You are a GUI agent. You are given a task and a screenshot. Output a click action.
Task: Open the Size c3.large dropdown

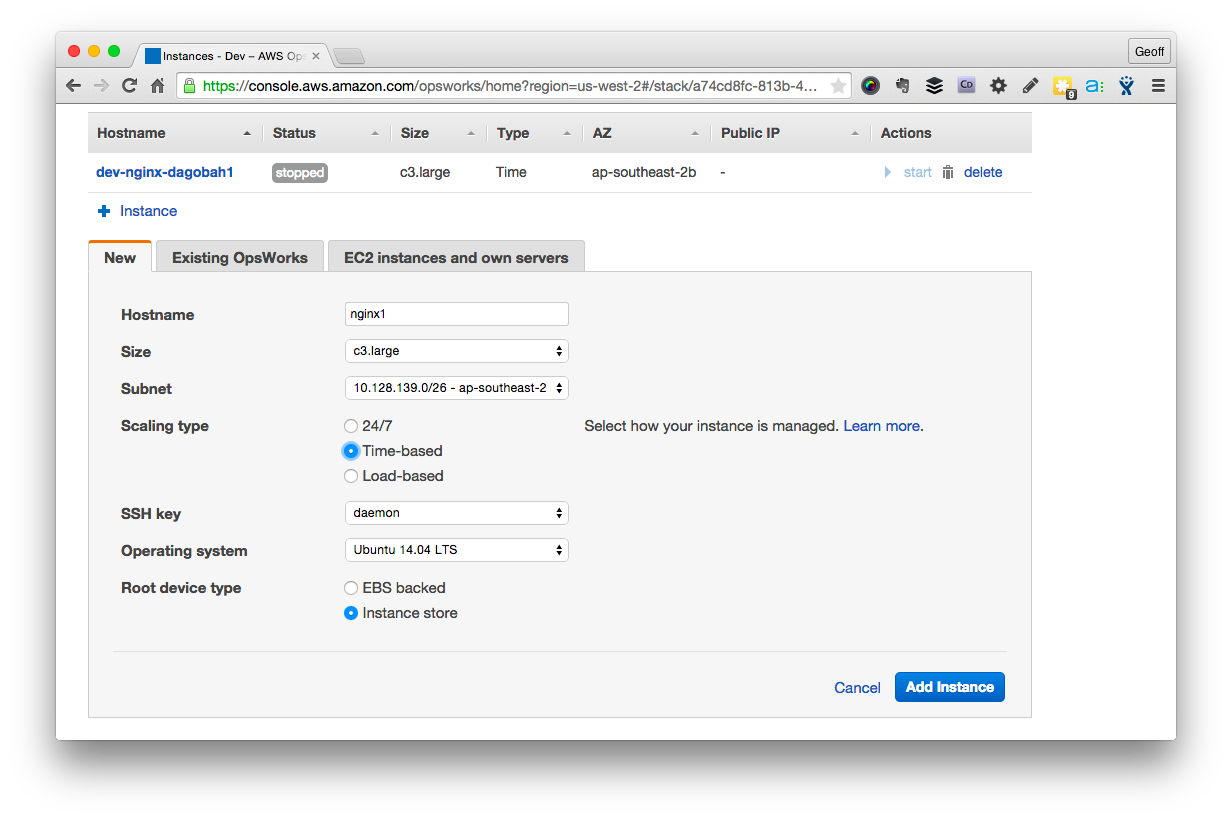(x=456, y=351)
